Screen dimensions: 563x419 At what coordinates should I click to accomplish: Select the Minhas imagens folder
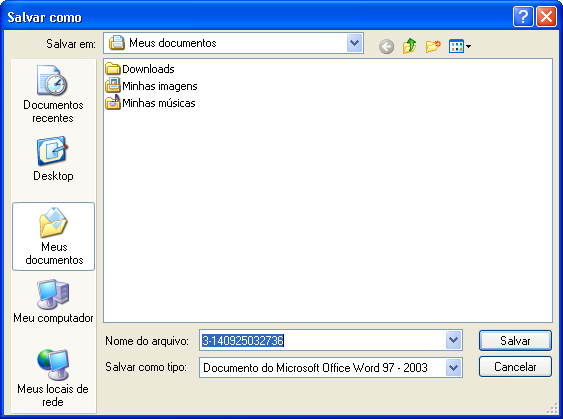tap(151, 86)
